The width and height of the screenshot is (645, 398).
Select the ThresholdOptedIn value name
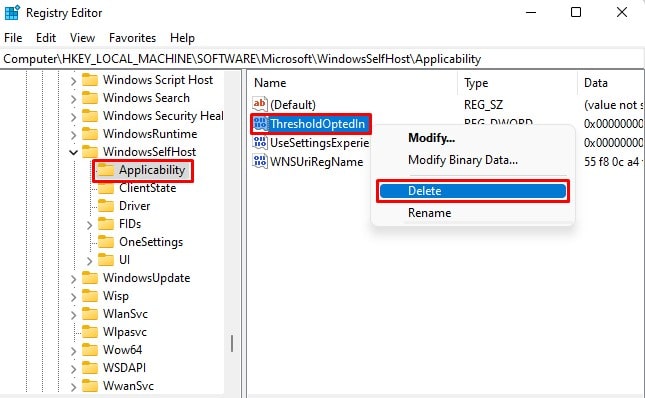pyautogui.click(x=317, y=123)
